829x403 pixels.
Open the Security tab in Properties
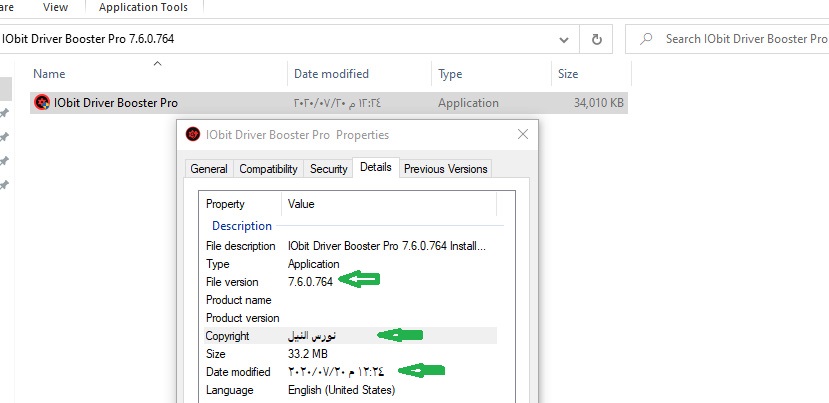coord(328,169)
